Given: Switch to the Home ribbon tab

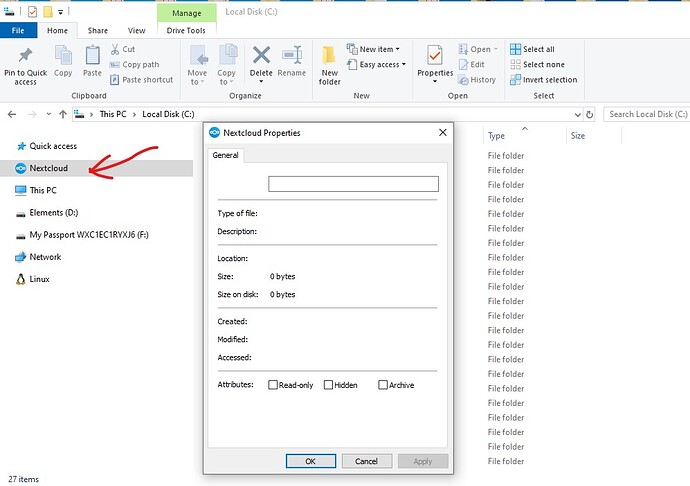Looking at the screenshot, I should pyautogui.click(x=57, y=30).
